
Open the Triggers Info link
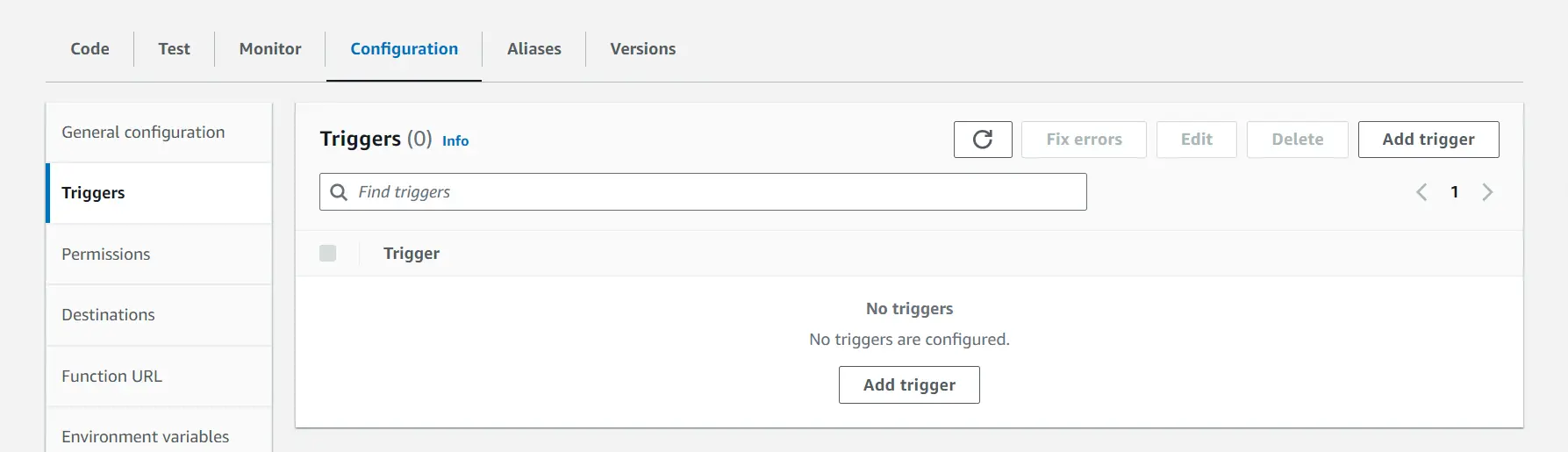click(x=455, y=141)
